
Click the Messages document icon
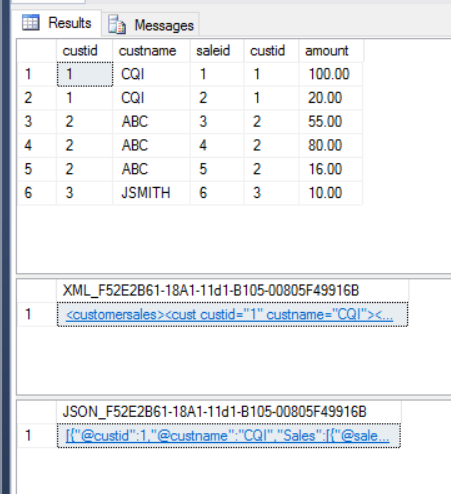click(x=117, y=25)
